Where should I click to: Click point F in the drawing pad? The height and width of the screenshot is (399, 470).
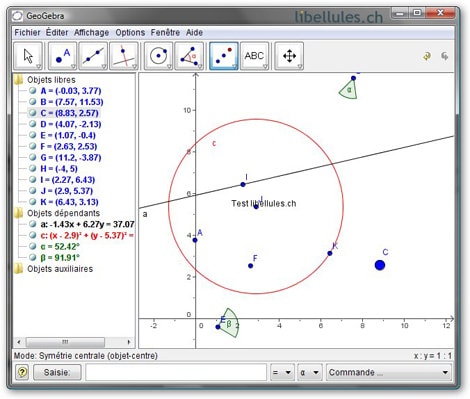tap(251, 266)
